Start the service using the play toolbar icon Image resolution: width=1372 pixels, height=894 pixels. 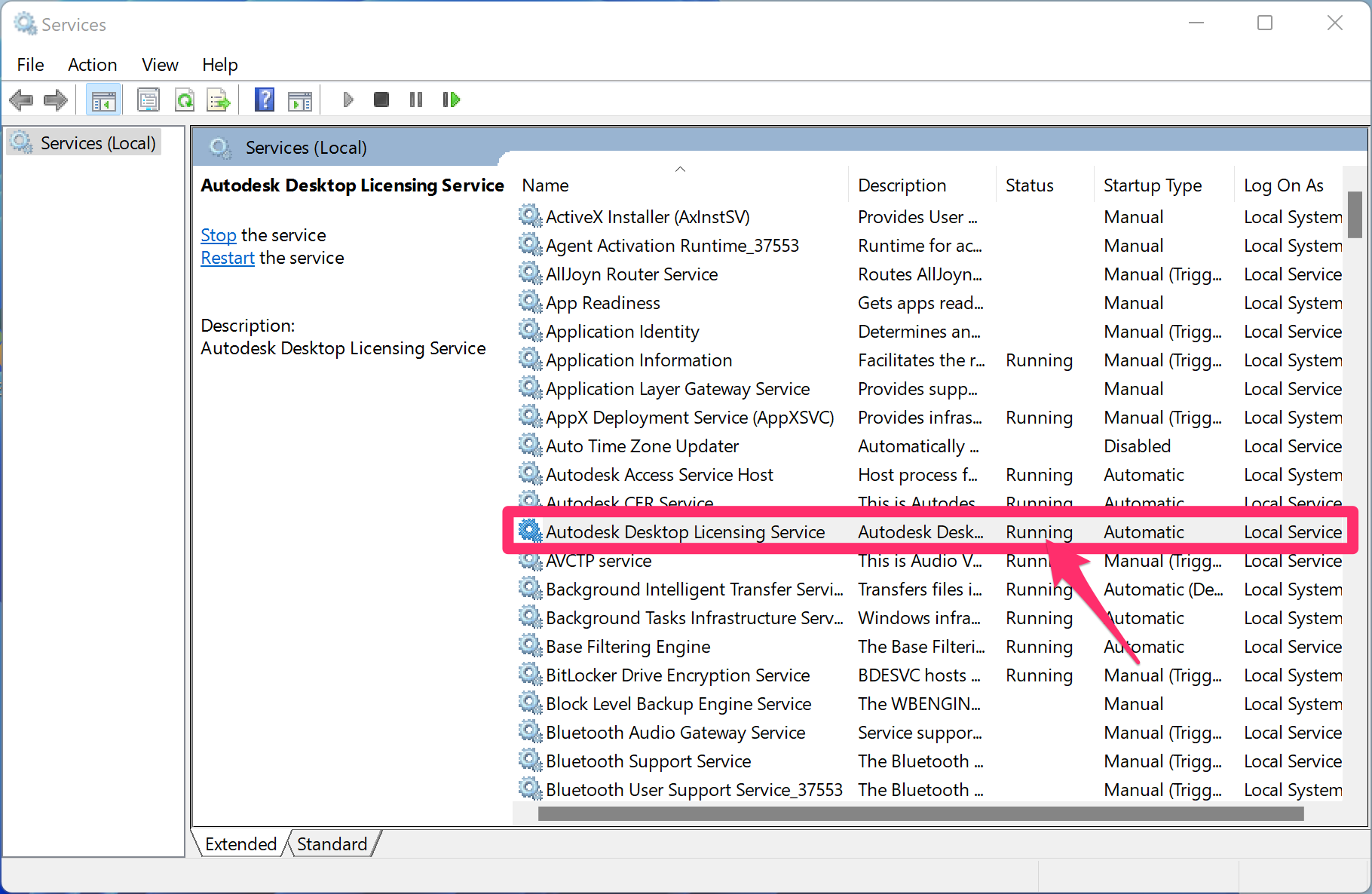click(x=348, y=99)
